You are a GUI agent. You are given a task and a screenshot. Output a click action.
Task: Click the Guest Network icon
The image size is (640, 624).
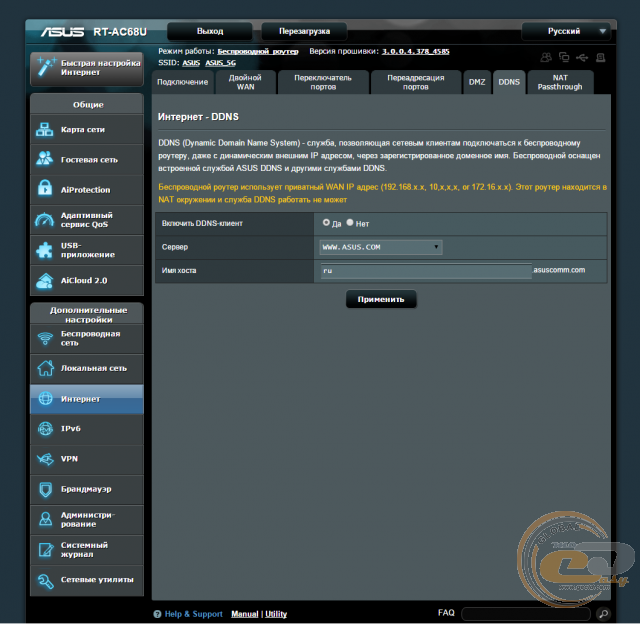[x=44, y=159]
